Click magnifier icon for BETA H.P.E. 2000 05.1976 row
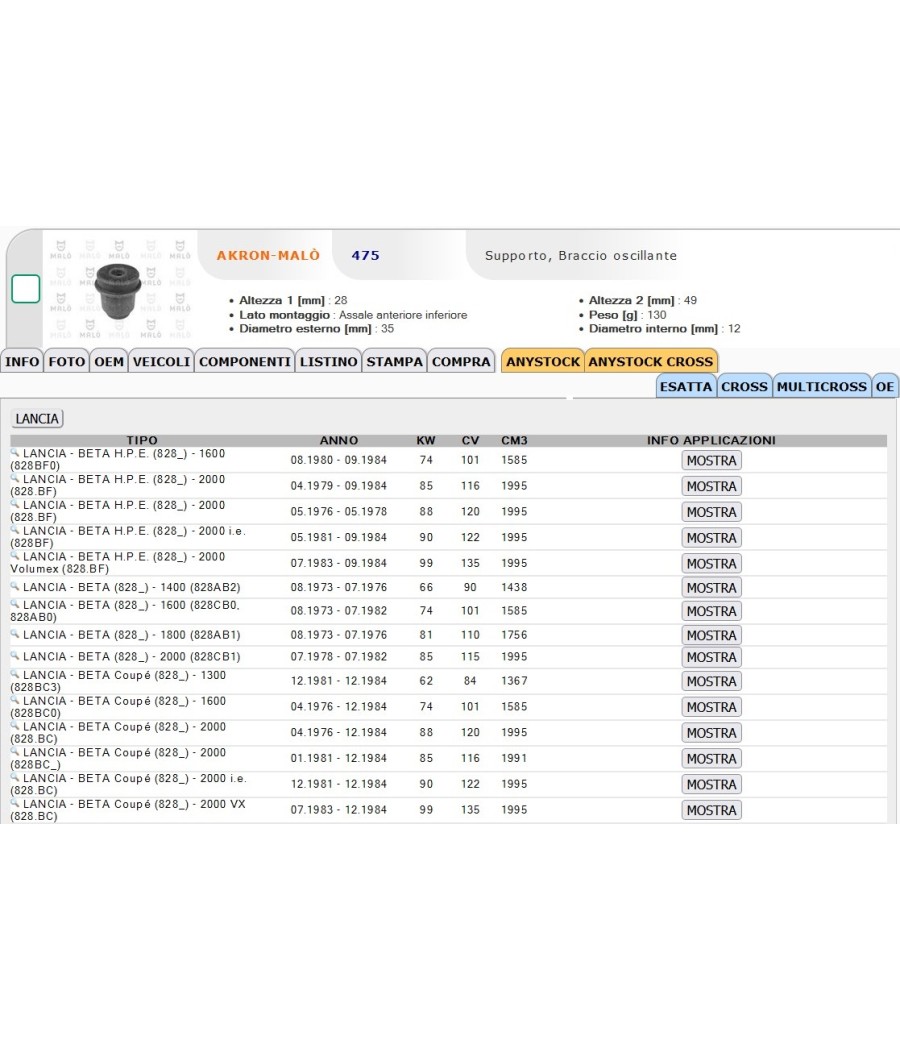The height and width of the screenshot is (1050, 900). click(15, 504)
